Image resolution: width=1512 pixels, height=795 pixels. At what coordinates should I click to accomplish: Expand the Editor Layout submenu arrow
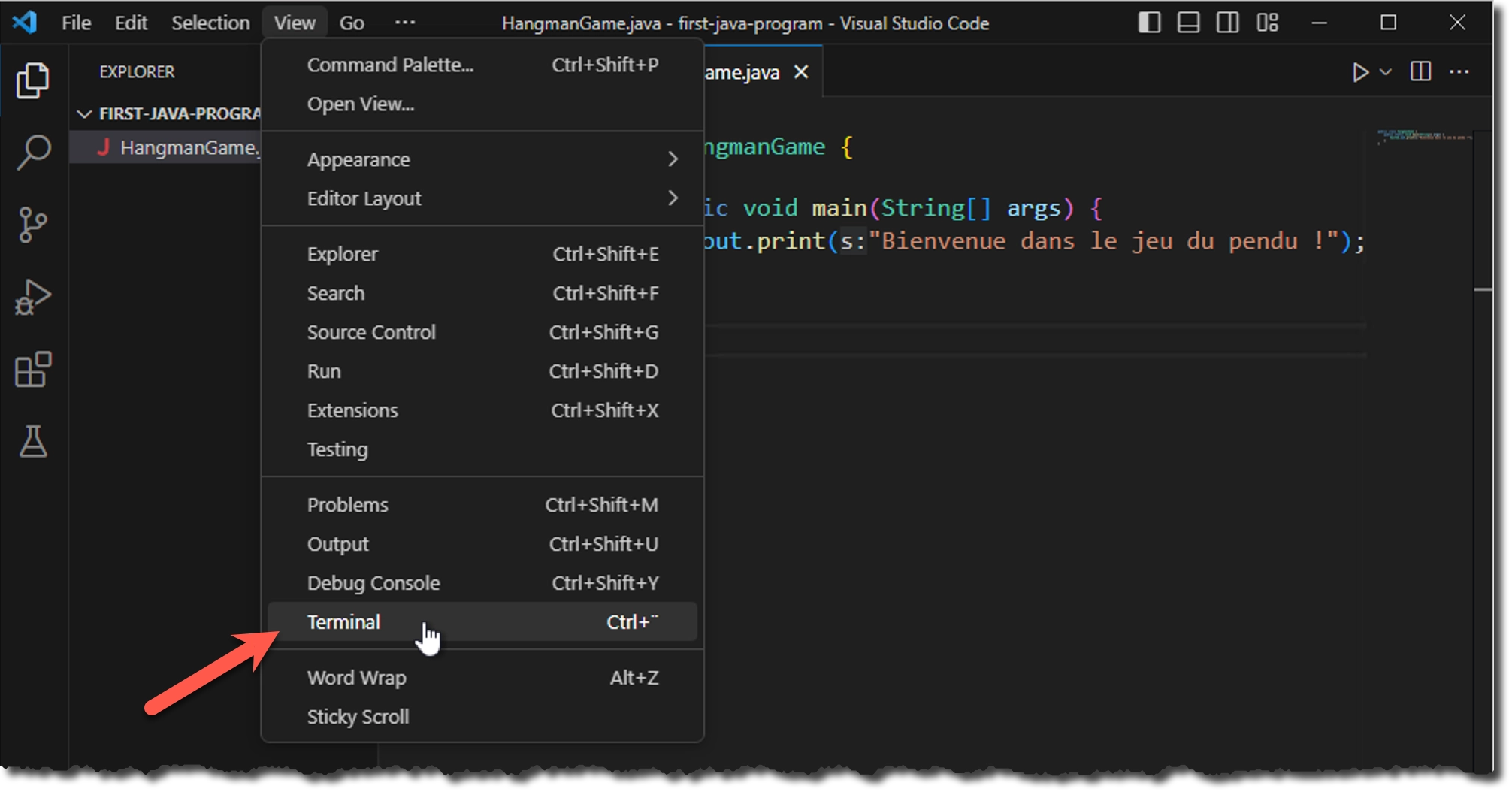[x=673, y=198]
